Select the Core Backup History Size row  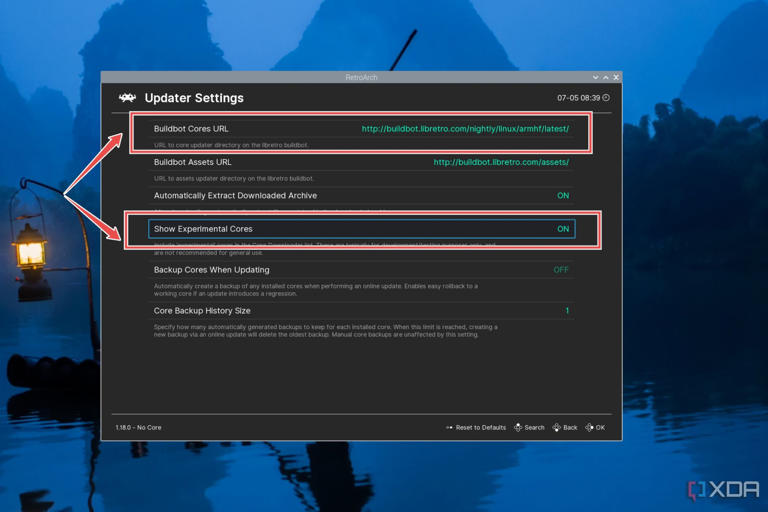361,311
